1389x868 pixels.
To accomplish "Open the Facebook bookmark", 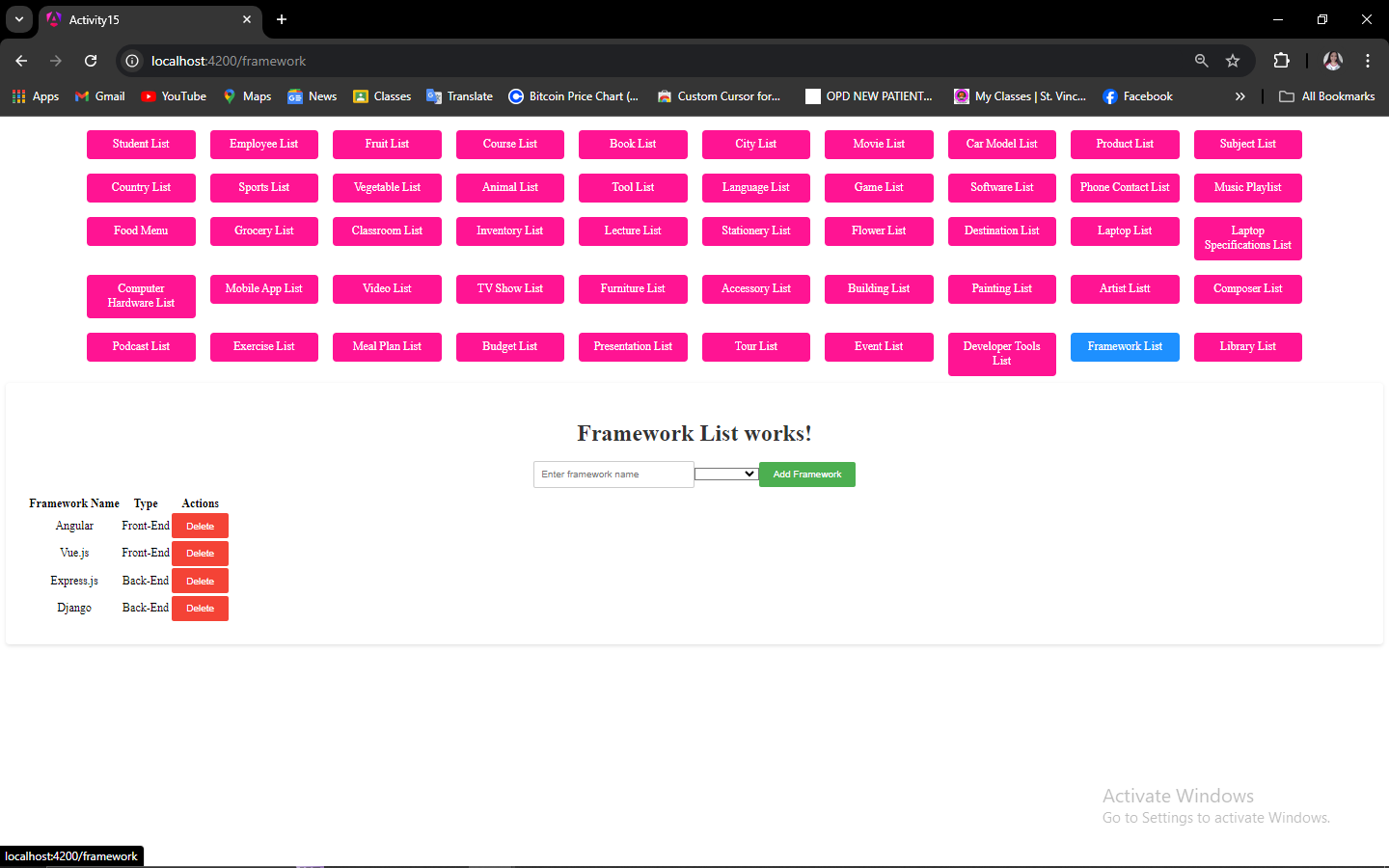I will (x=1138, y=96).
